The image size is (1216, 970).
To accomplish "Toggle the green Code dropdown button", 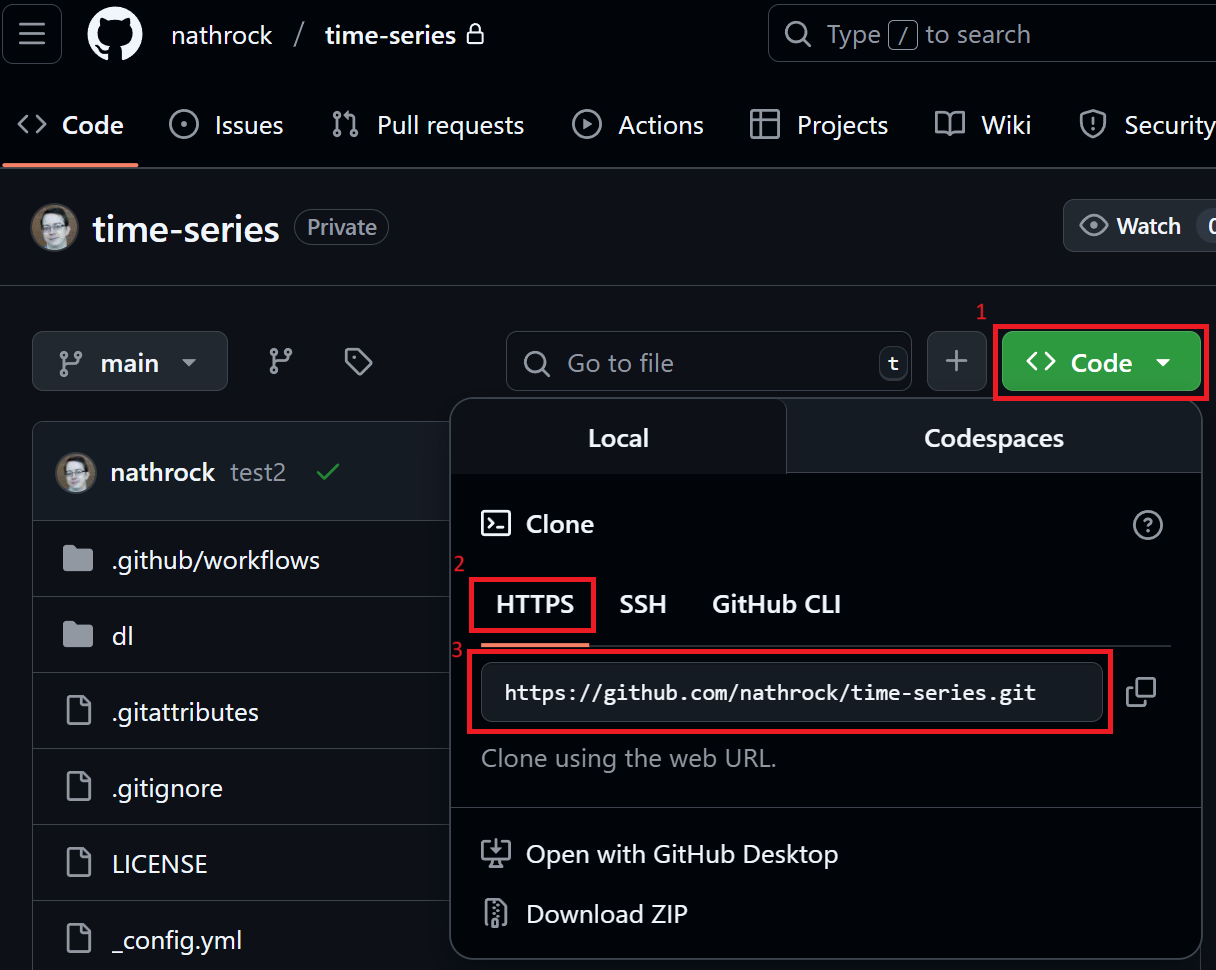I will 1101,362.
